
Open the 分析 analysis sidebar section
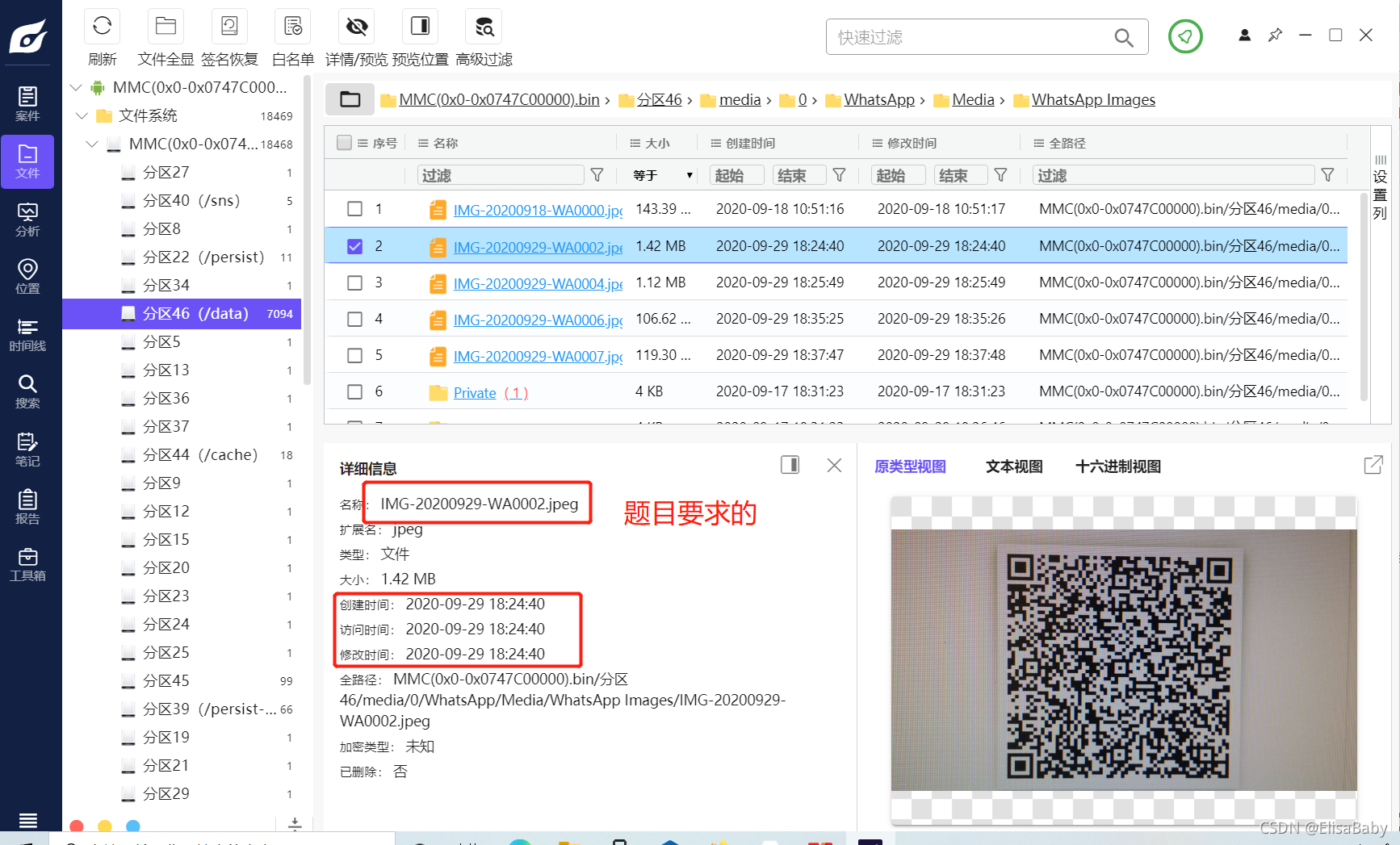27,220
